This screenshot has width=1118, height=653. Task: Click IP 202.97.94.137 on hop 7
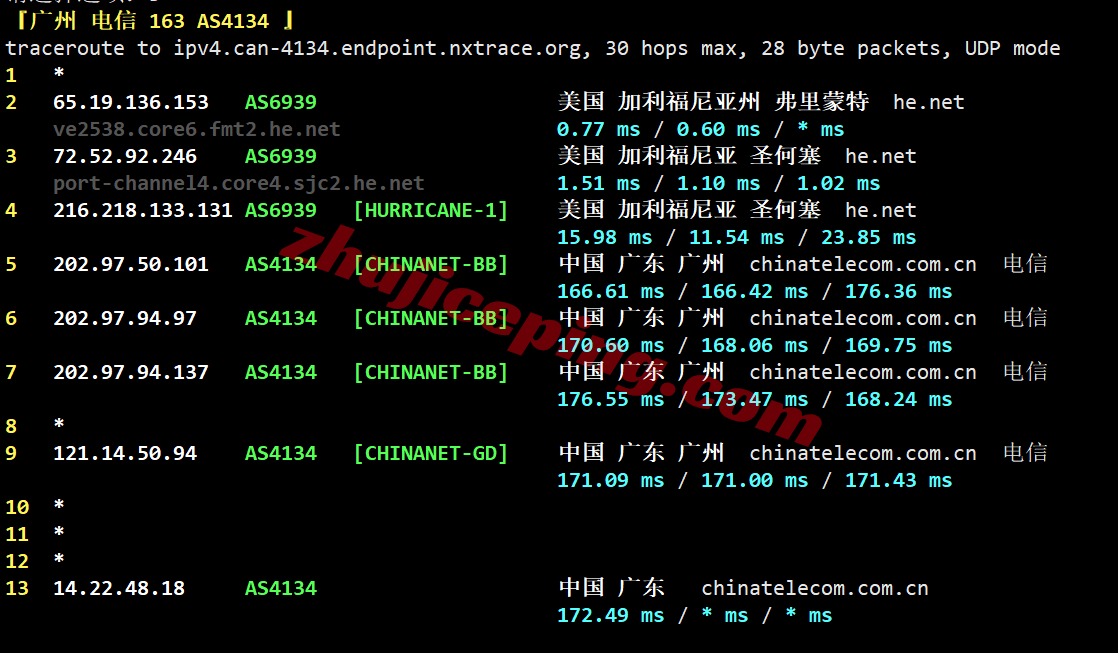point(131,372)
